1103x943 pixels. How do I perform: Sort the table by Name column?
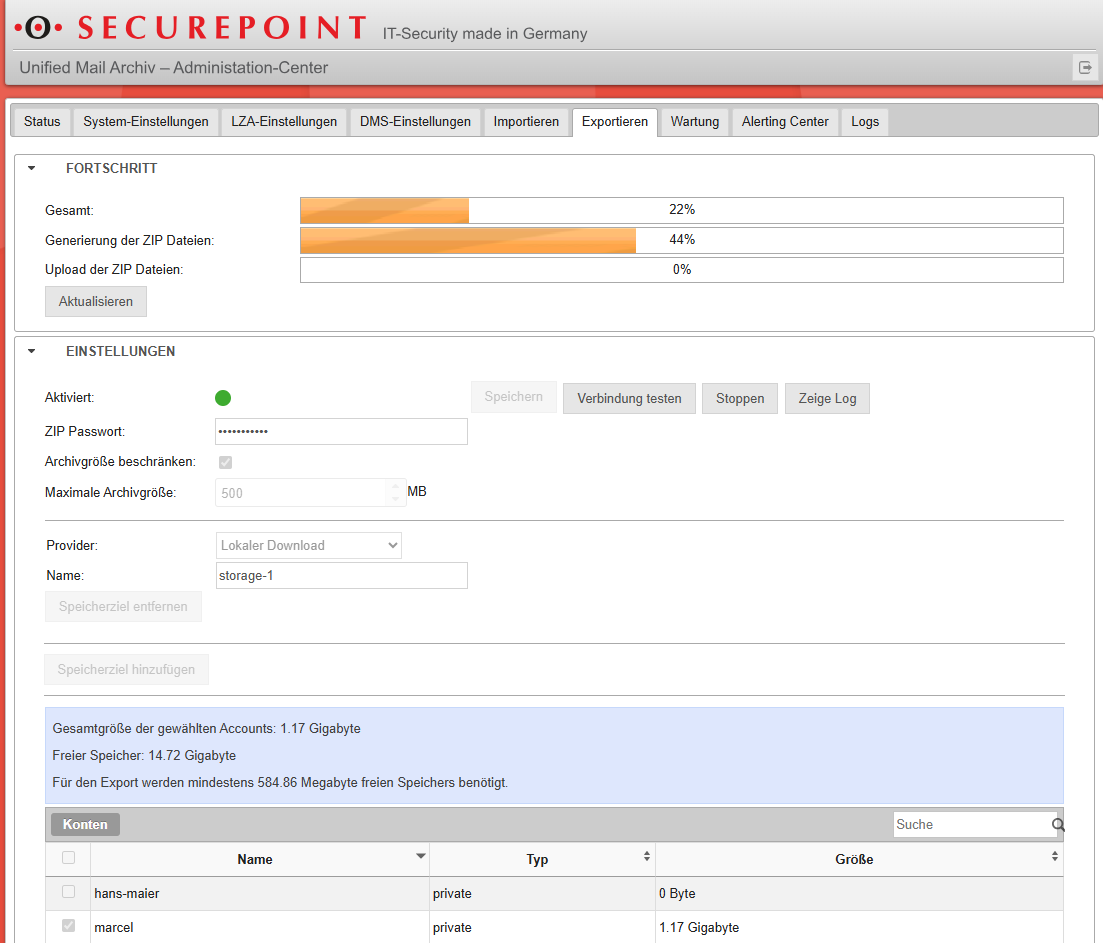pyautogui.click(x=260, y=859)
